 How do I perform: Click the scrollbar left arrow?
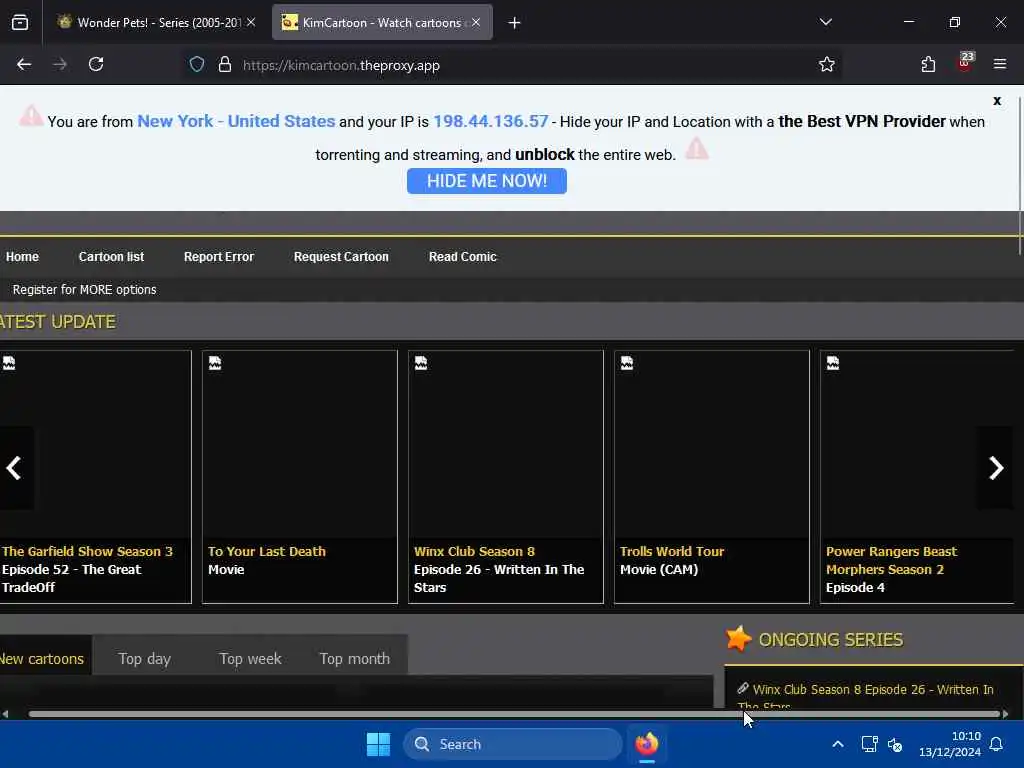tap(5, 714)
